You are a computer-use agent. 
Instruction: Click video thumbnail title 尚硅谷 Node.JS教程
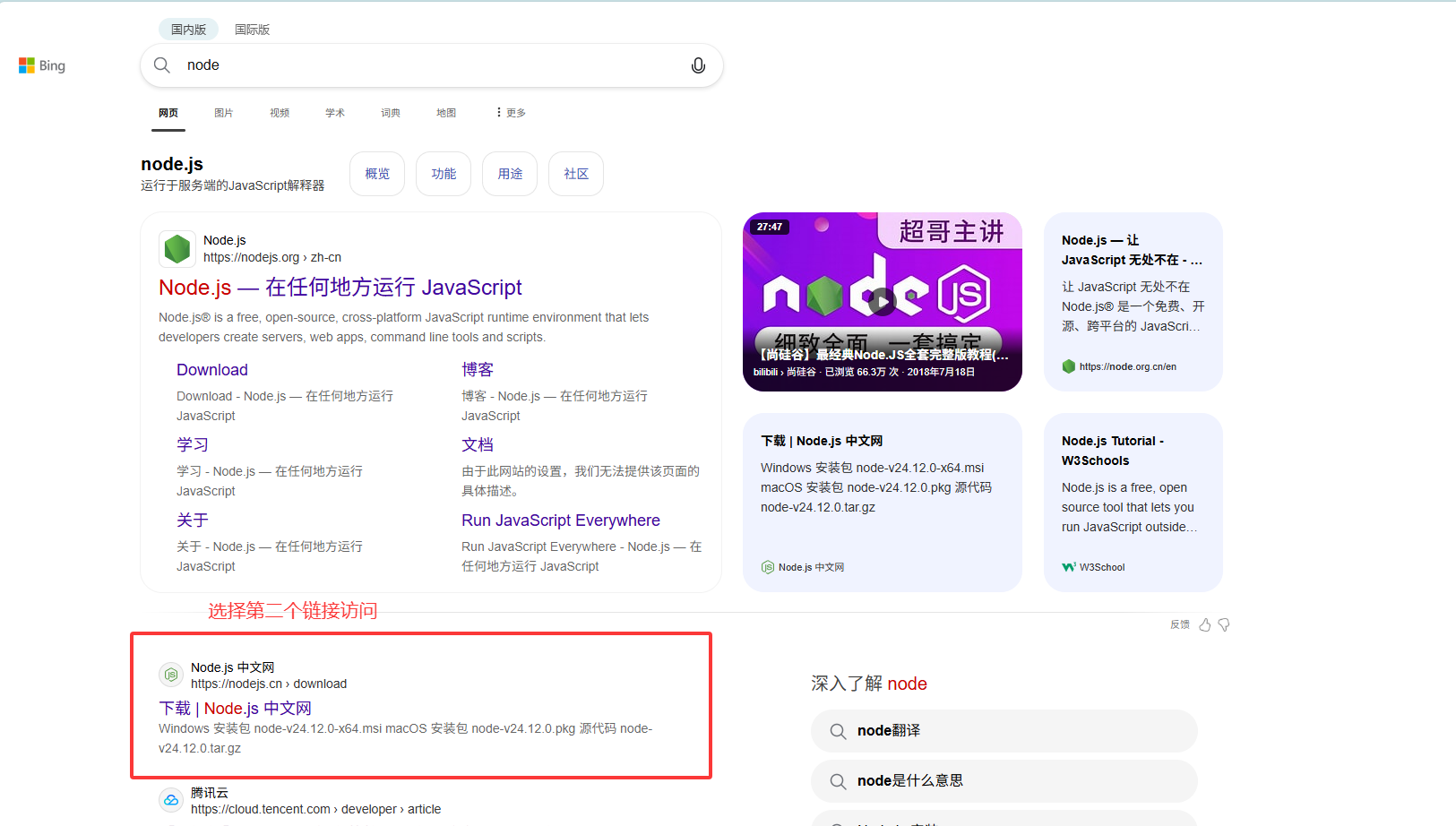pos(884,355)
